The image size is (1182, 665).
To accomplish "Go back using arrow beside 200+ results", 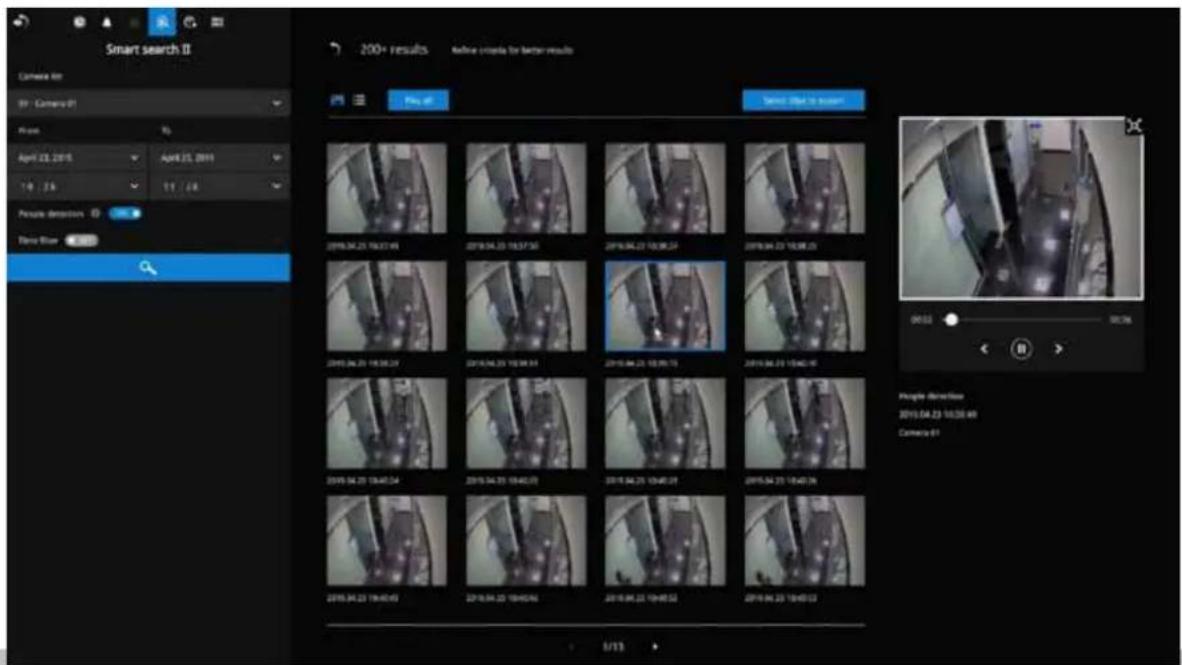I will click(335, 49).
